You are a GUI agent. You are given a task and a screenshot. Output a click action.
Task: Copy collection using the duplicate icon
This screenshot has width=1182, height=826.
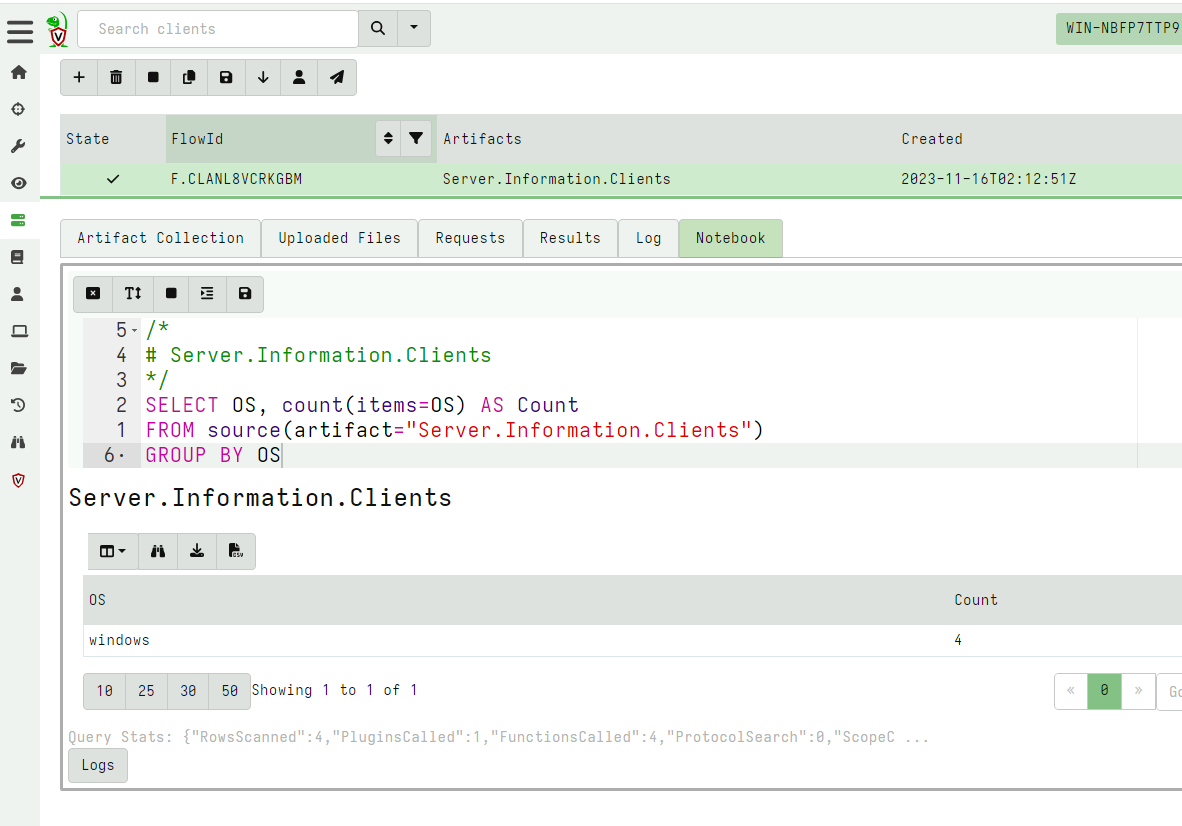click(189, 77)
